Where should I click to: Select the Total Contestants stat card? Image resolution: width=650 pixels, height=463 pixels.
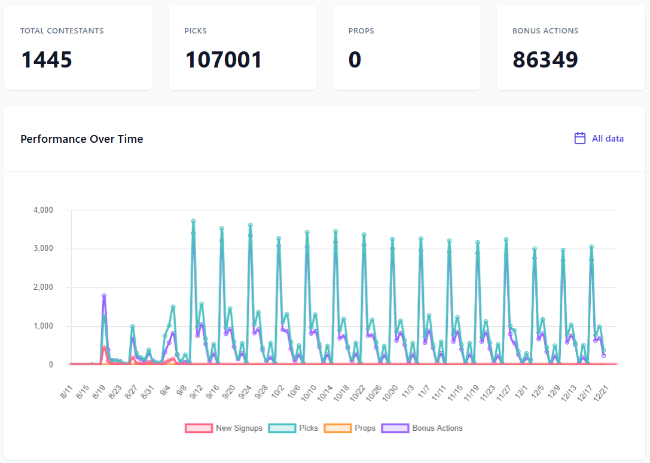pyautogui.click(x=78, y=47)
